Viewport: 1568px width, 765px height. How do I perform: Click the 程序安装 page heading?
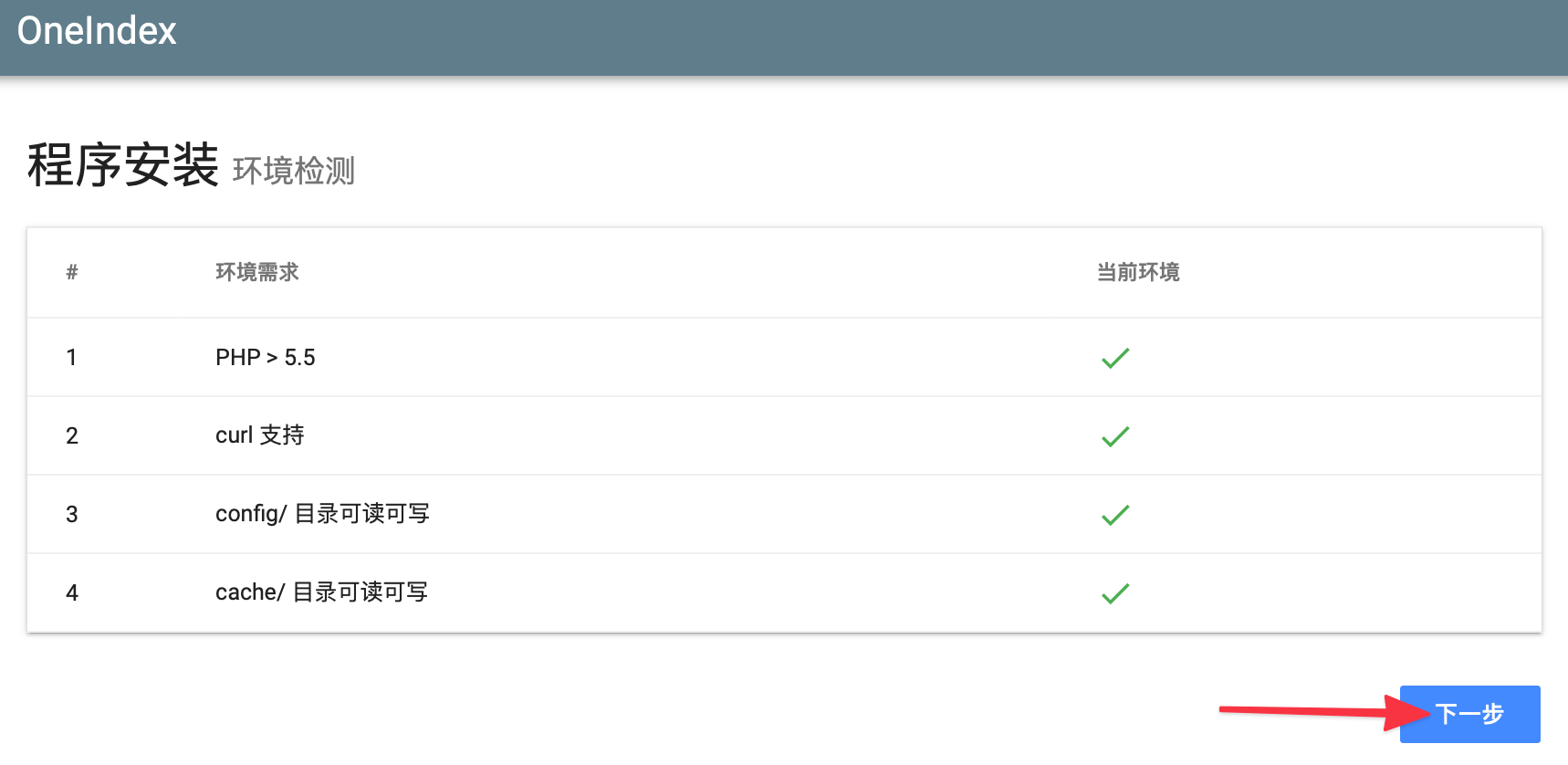[x=123, y=165]
